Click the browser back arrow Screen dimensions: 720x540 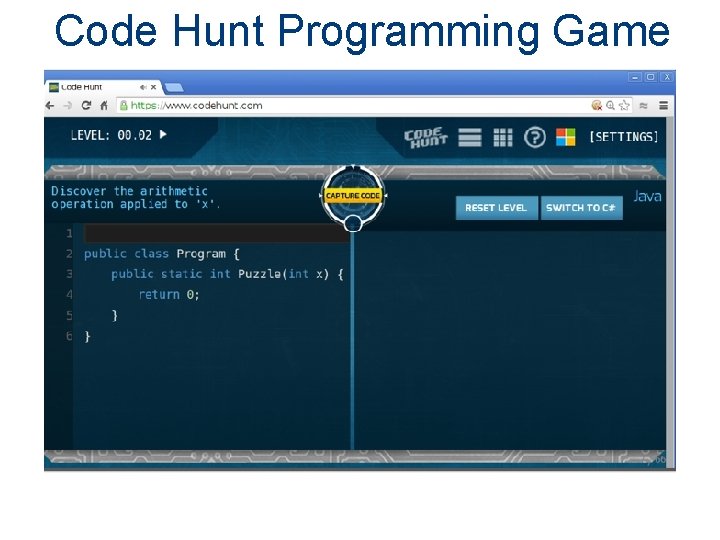coord(50,106)
